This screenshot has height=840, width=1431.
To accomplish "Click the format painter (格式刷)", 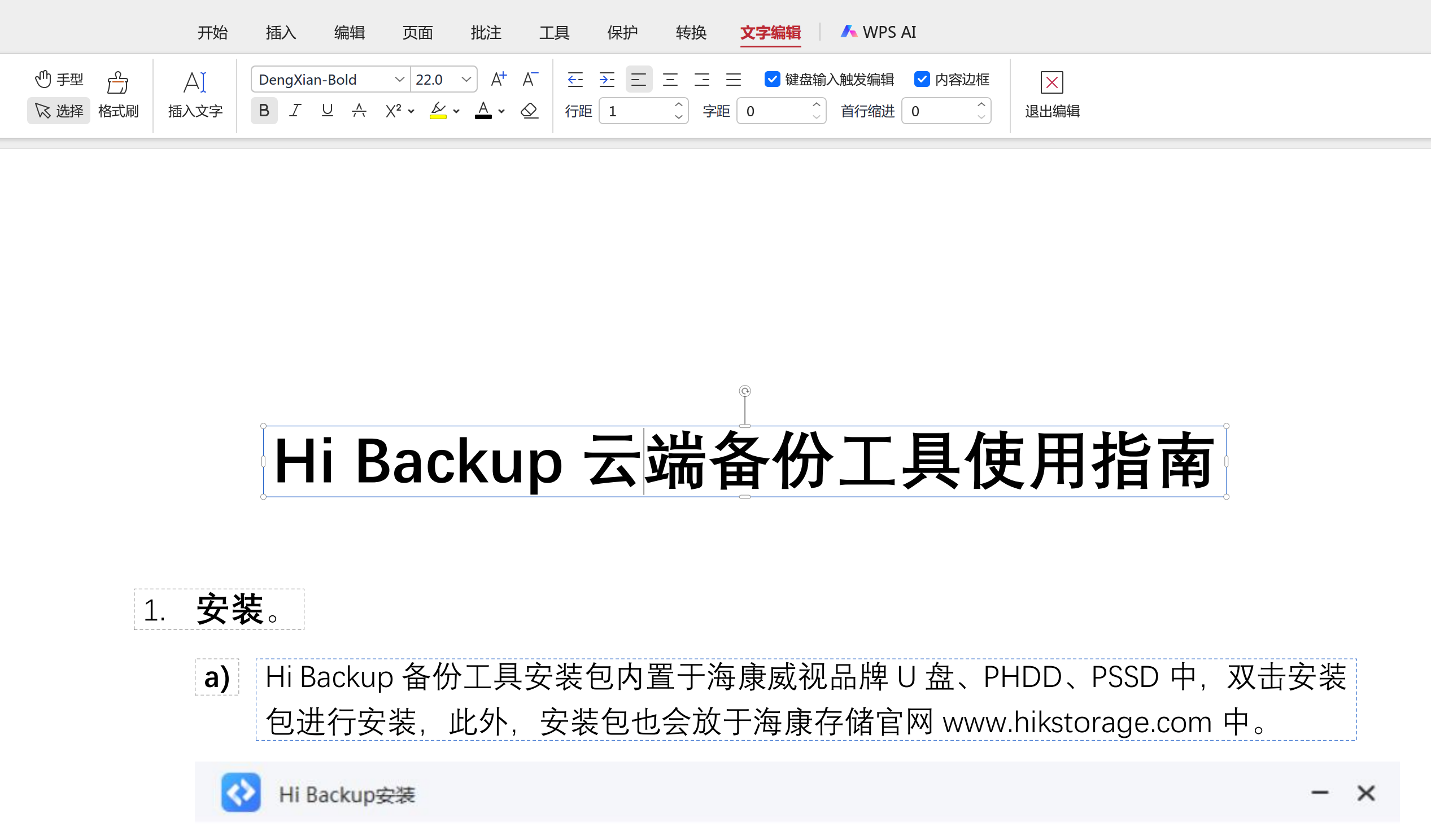I will coord(118,95).
